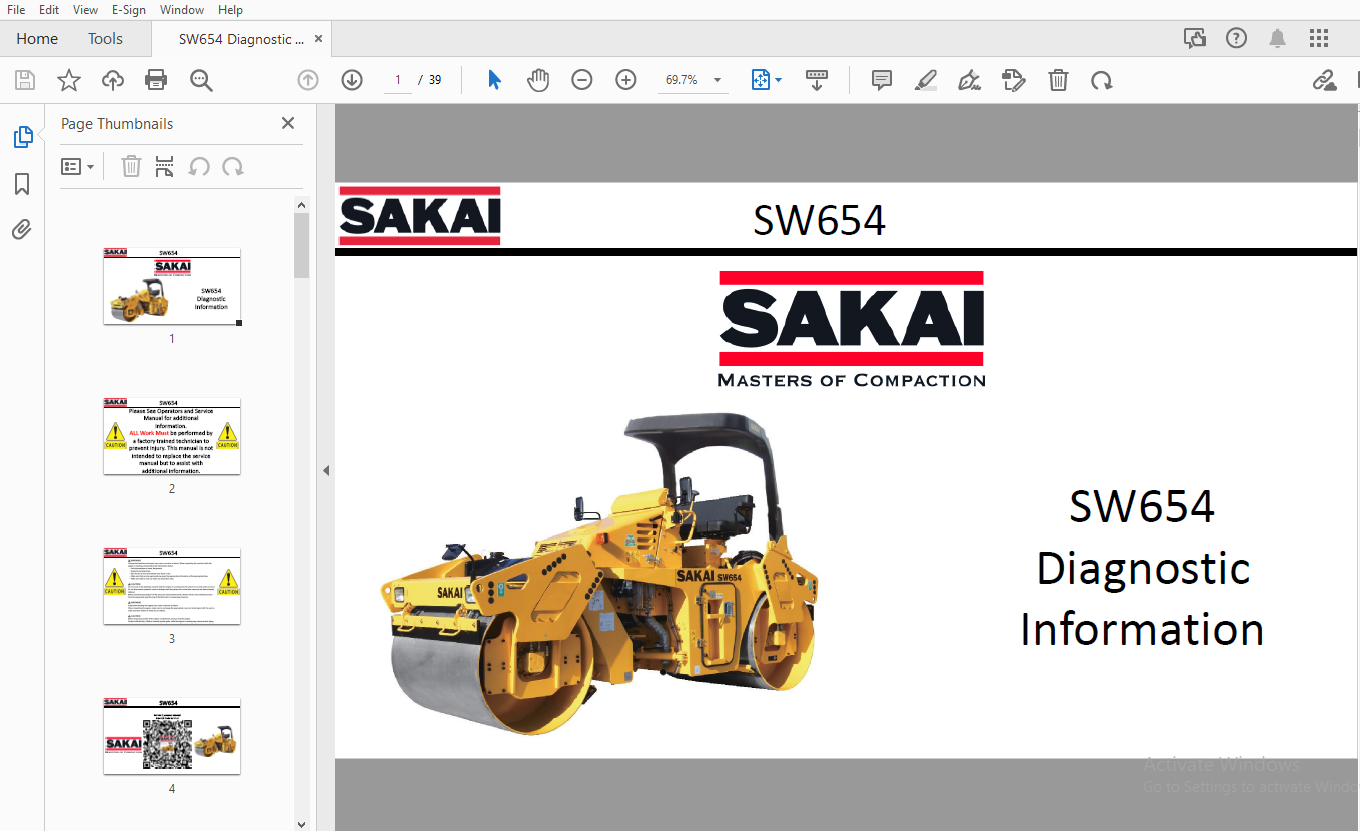Select the highlight text pen tool
Image resolution: width=1360 pixels, height=831 pixels.
pyautogui.click(x=926, y=80)
